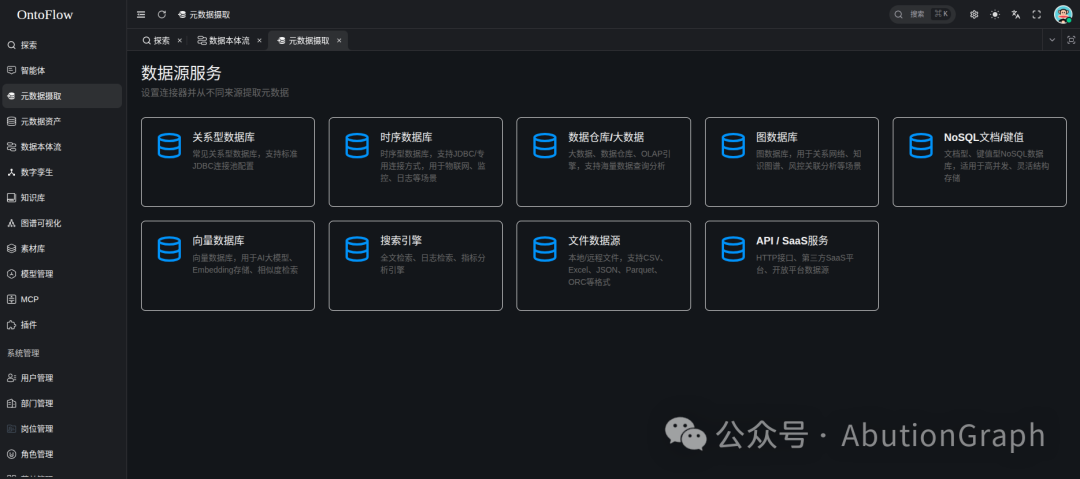Viewport: 1080px width, 479px height.
Task: Open the 搜索引擎 card
Action: click(x=415, y=265)
